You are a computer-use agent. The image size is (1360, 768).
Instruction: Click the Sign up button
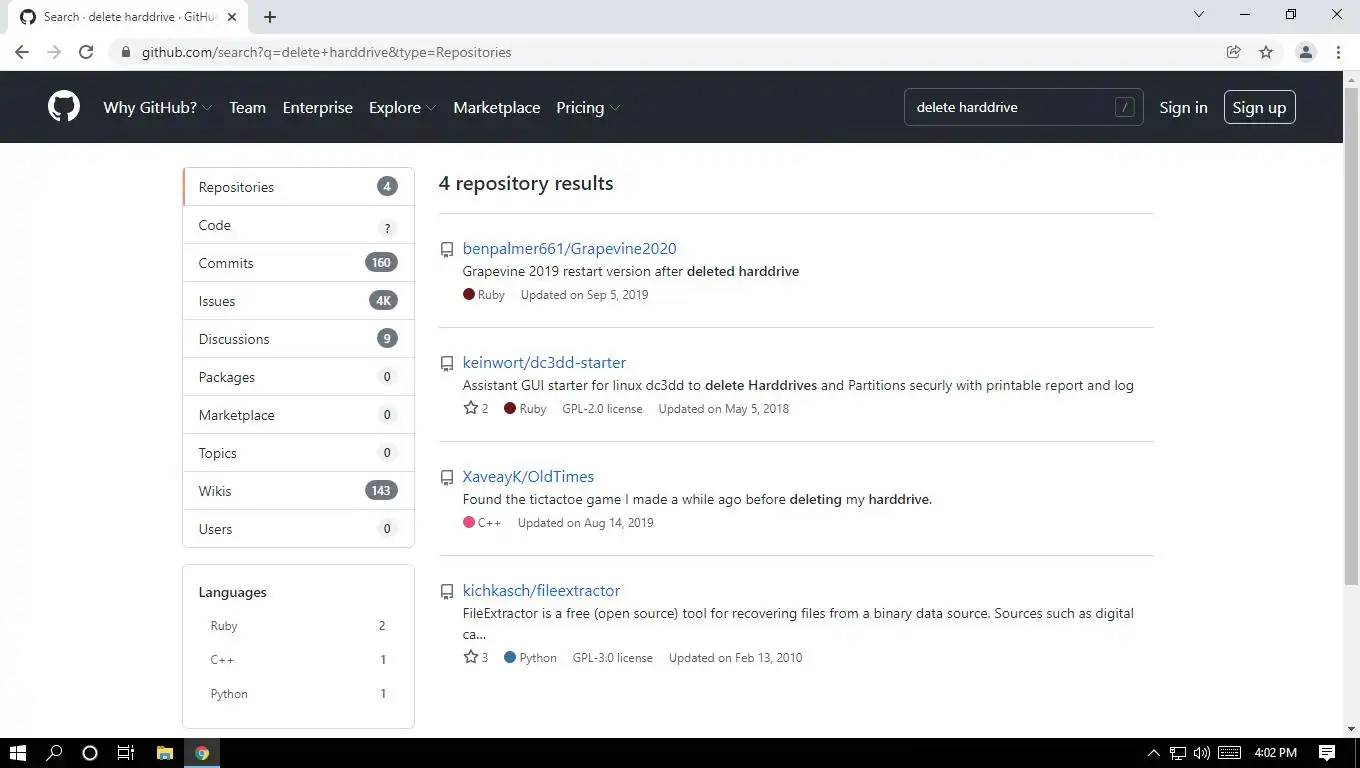[x=1259, y=107]
